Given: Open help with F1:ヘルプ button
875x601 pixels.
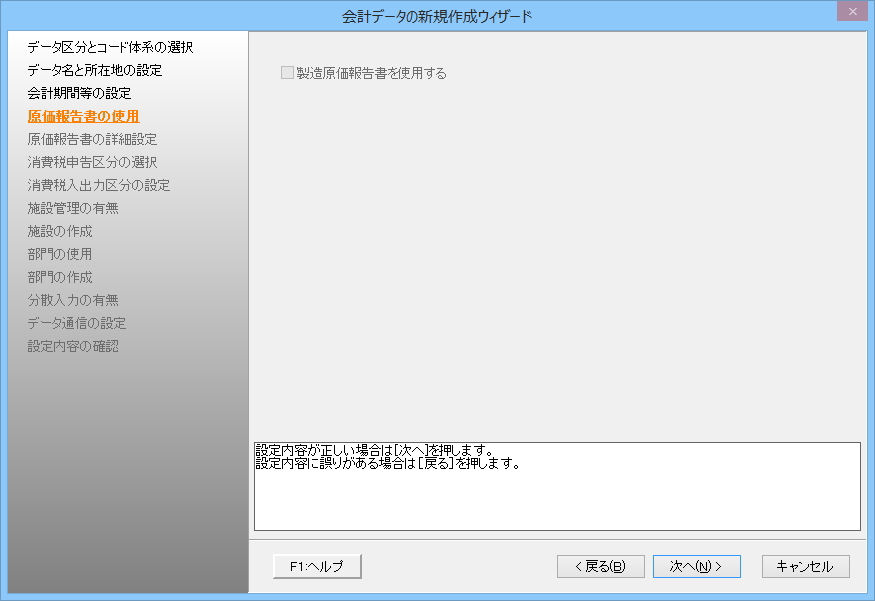Looking at the screenshot, I should pos(317,566).
